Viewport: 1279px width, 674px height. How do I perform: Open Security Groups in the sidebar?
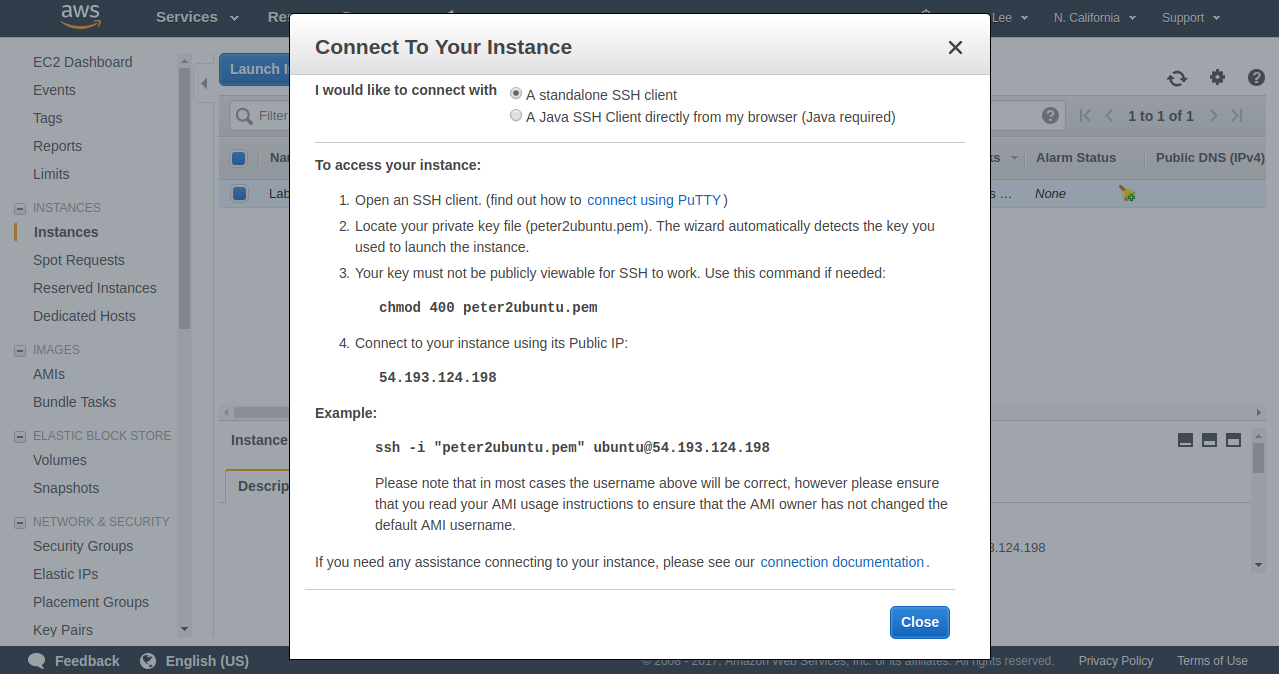tap(83, 546)
